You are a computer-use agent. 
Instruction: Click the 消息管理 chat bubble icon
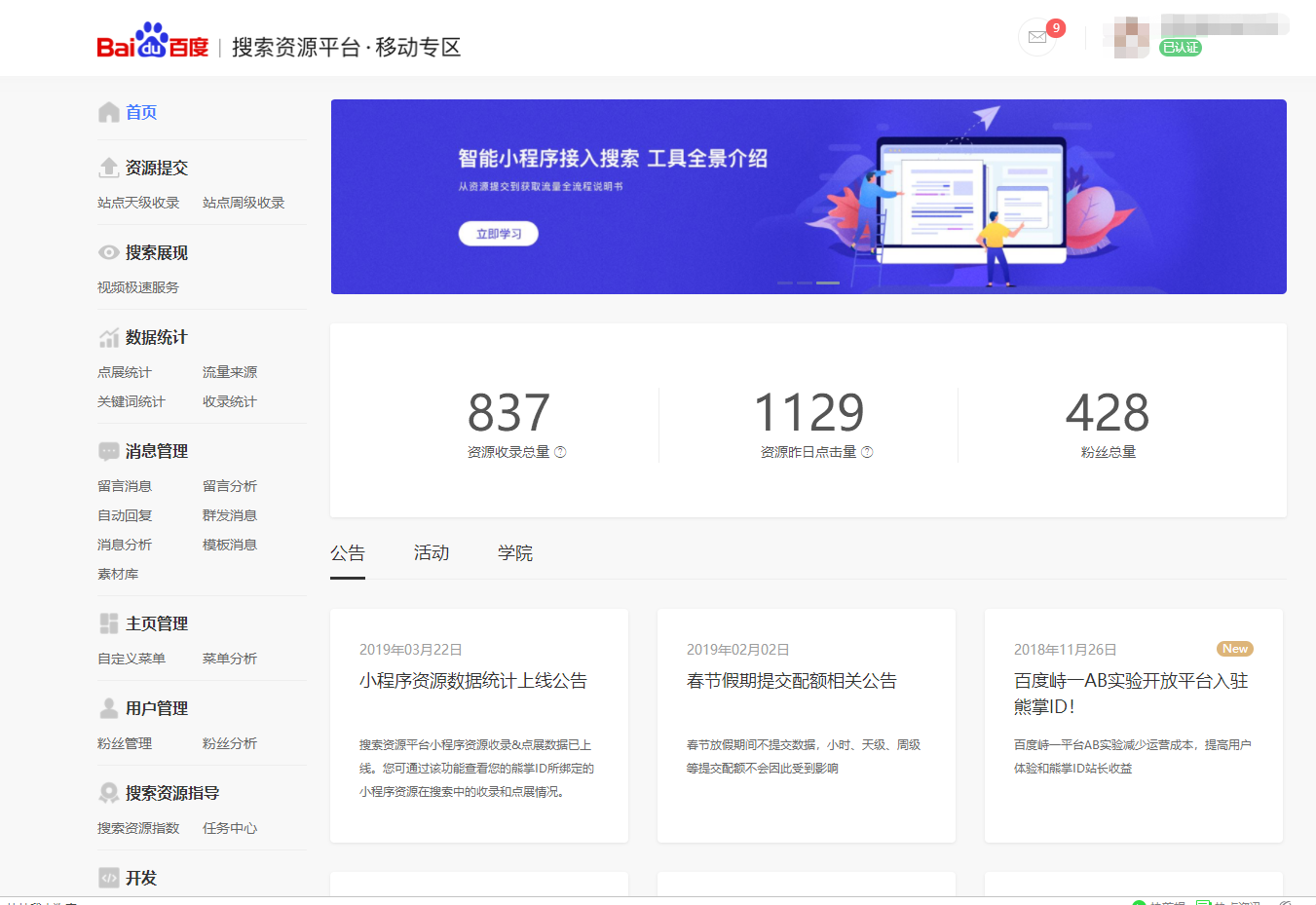tap(108, 451)
